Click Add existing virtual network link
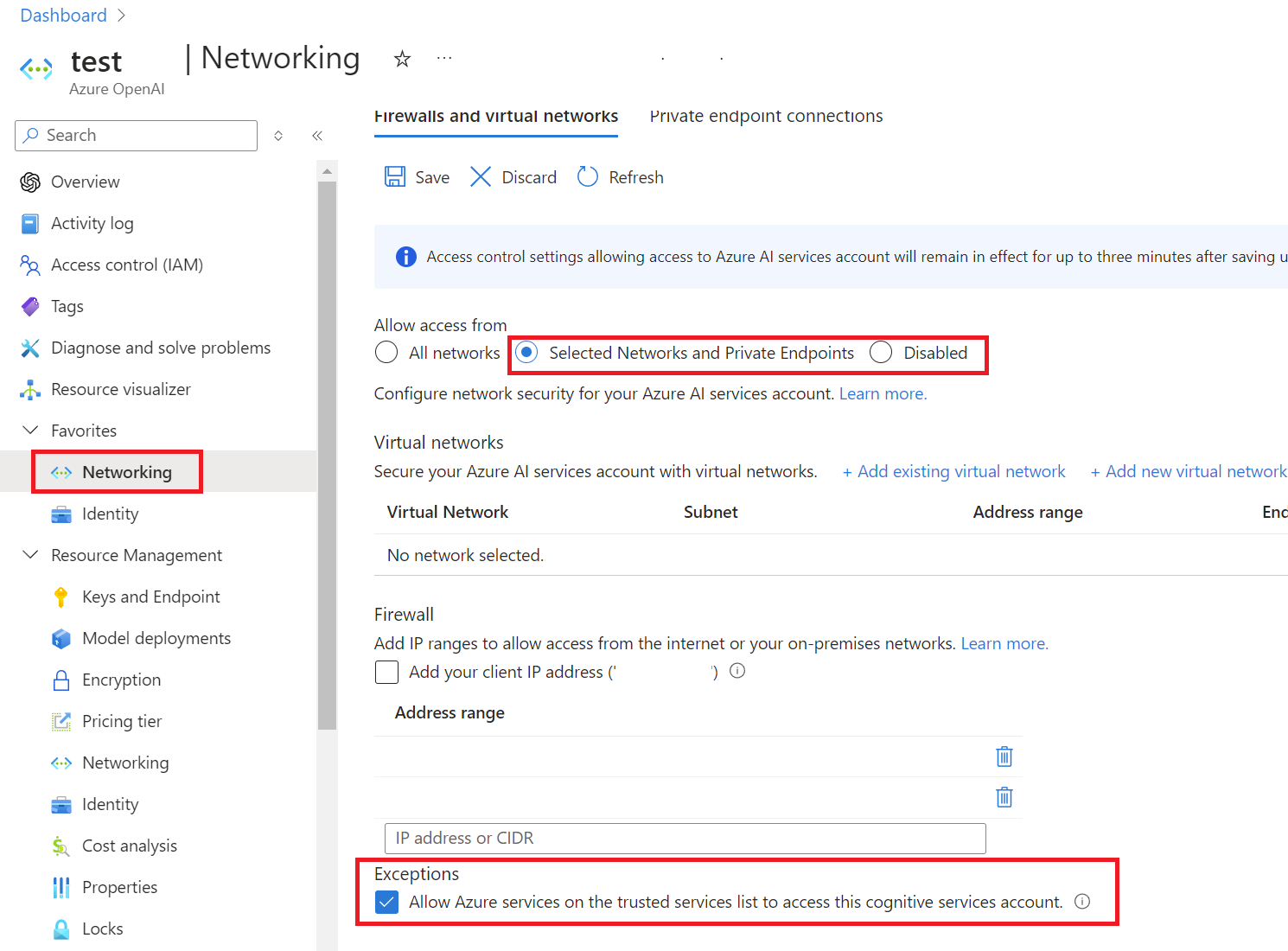1288x951 pixels. 953,471
